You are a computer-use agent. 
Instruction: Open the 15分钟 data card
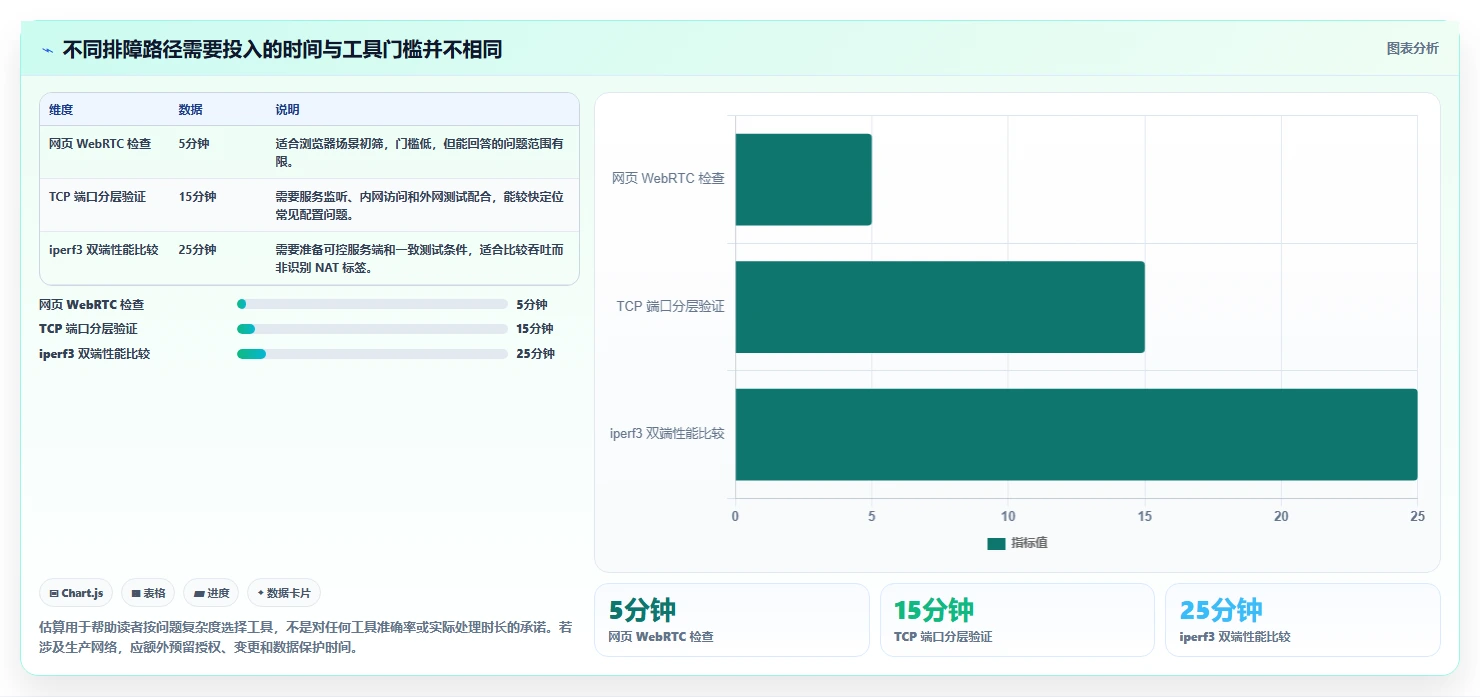coord(1017,620)
